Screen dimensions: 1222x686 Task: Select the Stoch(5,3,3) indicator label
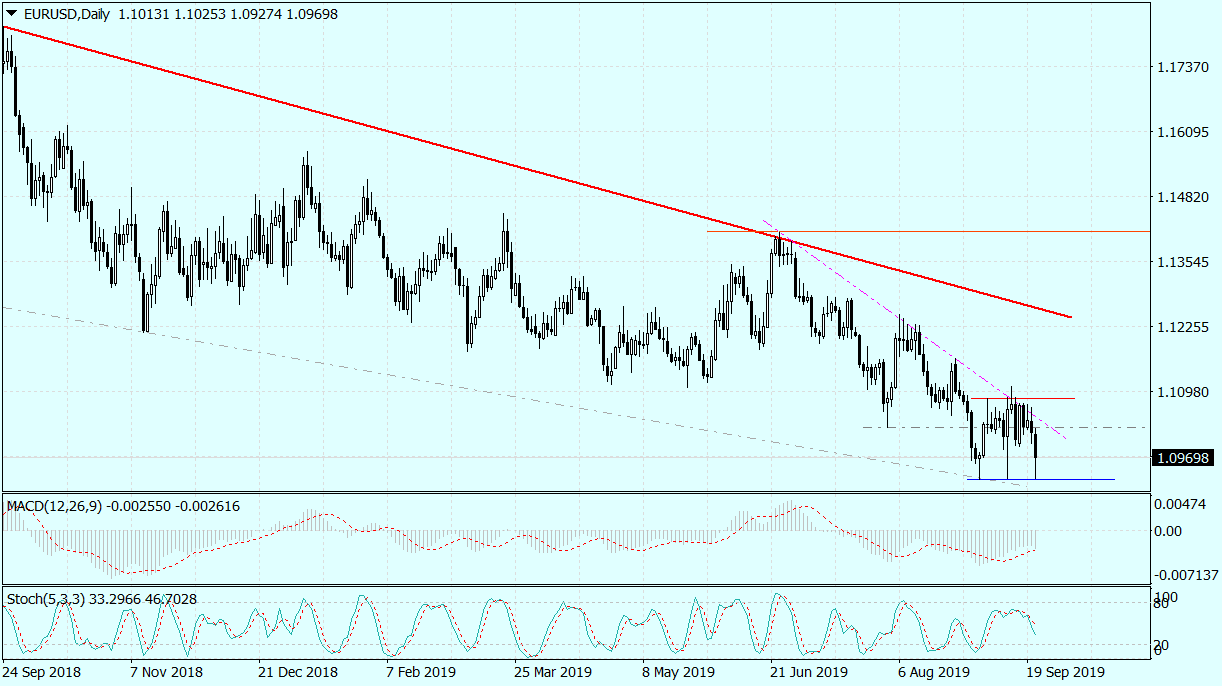[x=45, y=599]
